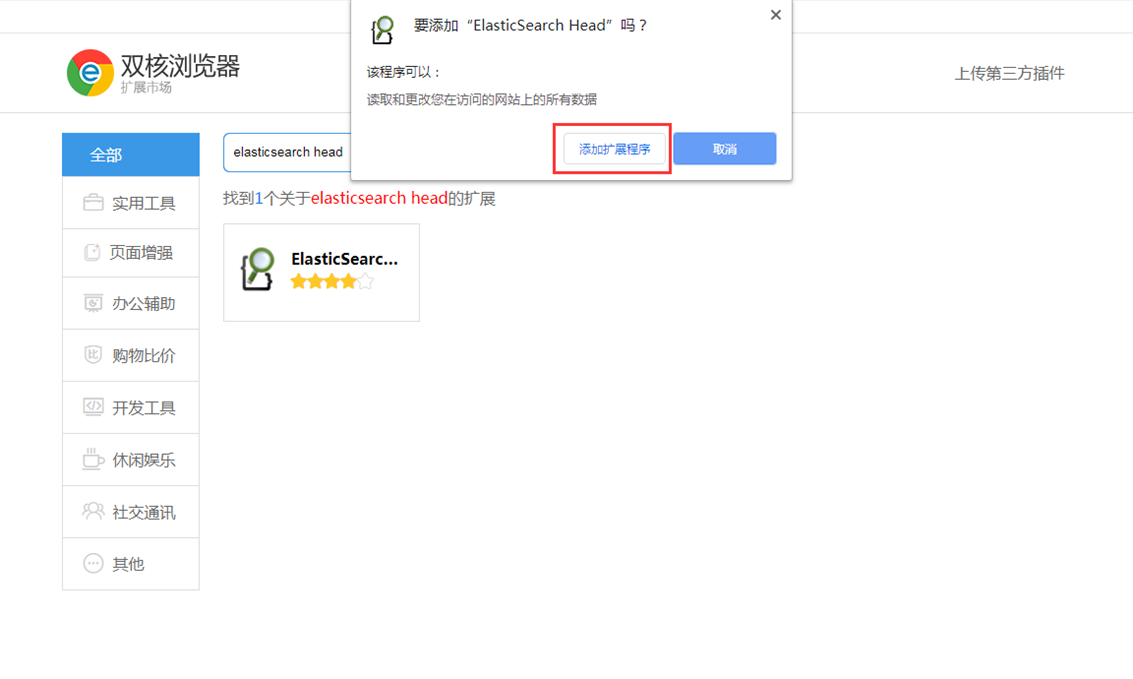Click the code monitor icon beside 开发工具

point(93,407)
